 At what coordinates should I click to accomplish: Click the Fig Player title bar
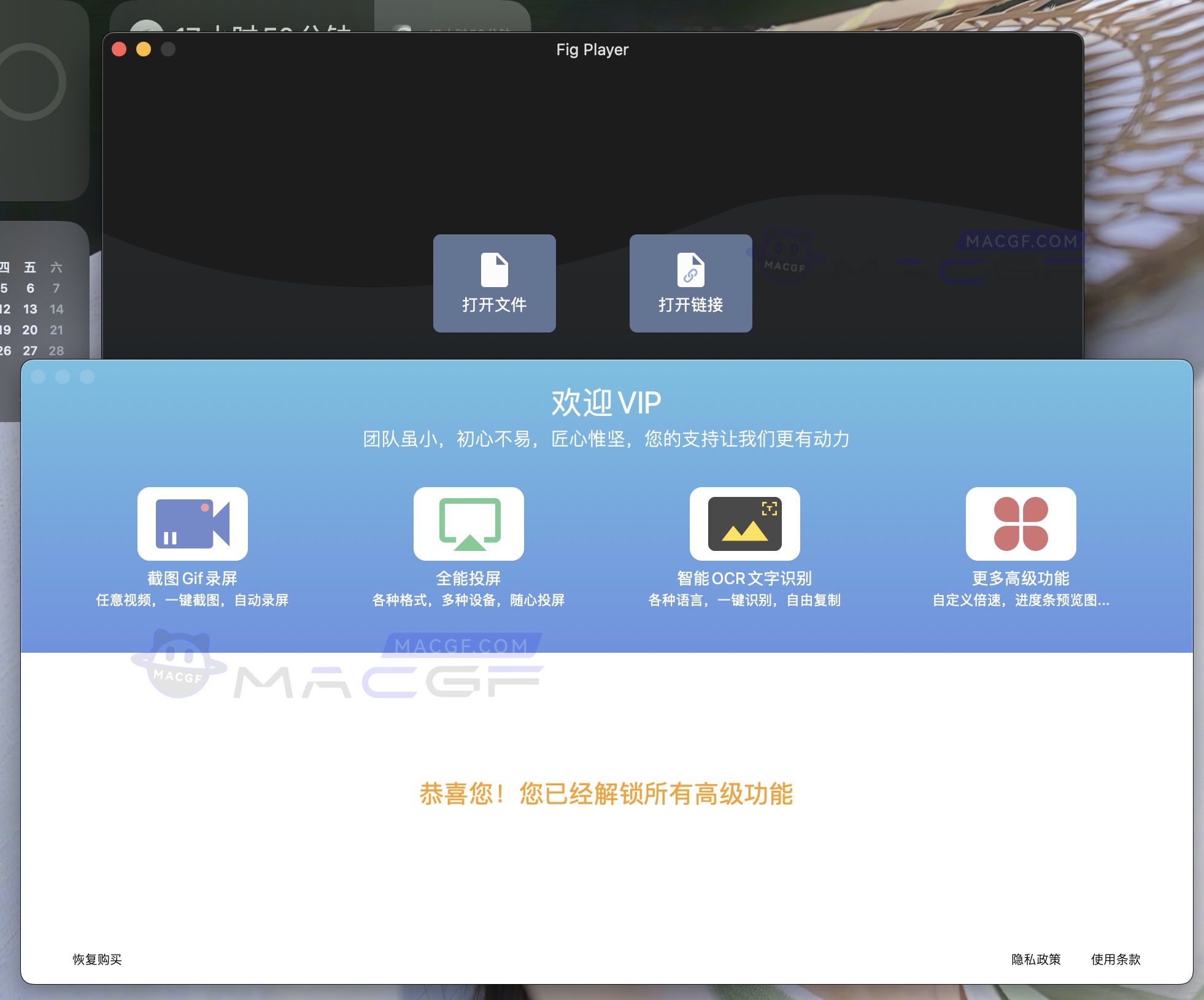[591, 49]
